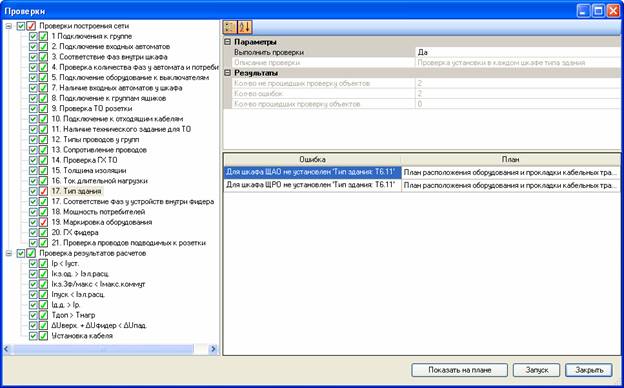The width and height of the screenshot is (624, 388).
Task: Click red status mark of '19. Маркировка оборудования'
Action: point(43,222)
